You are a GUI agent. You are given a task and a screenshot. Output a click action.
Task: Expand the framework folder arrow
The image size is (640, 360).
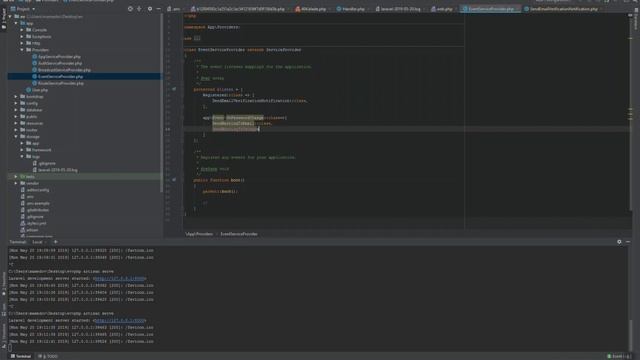[22, 150]
